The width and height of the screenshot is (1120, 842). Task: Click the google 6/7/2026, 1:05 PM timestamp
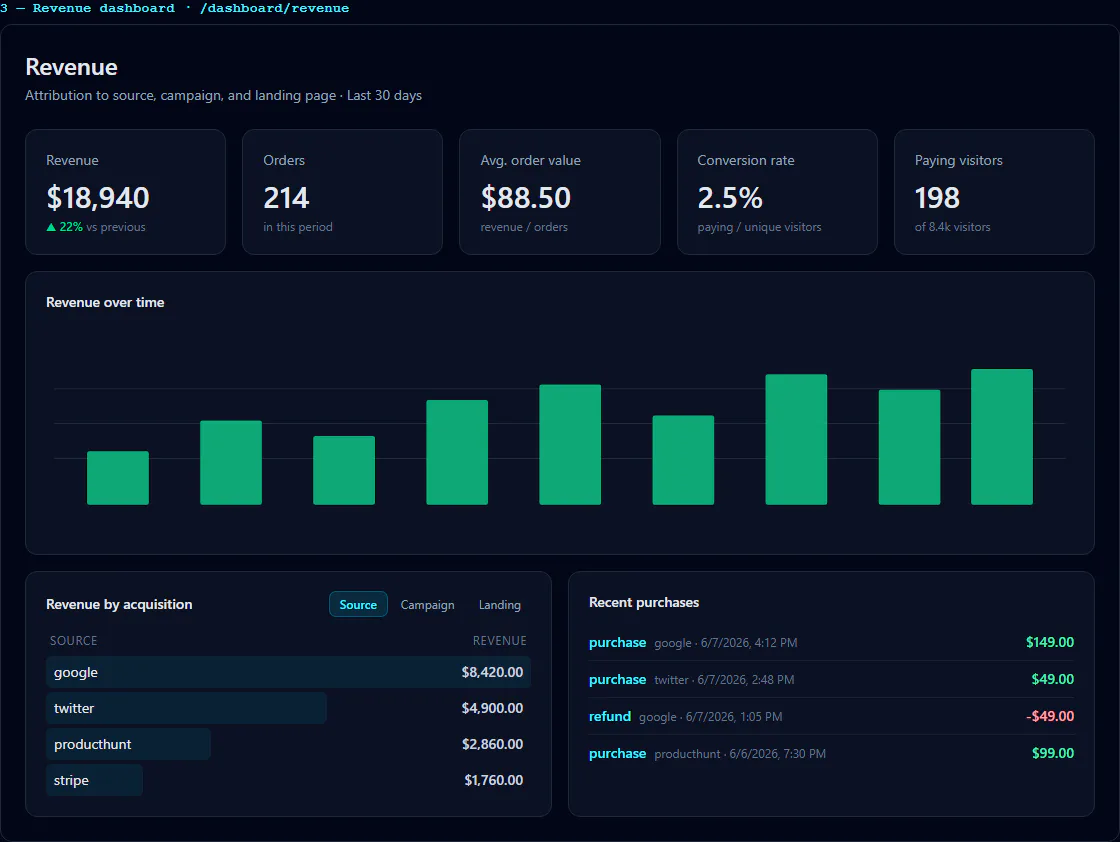click(x=711, y=716)
